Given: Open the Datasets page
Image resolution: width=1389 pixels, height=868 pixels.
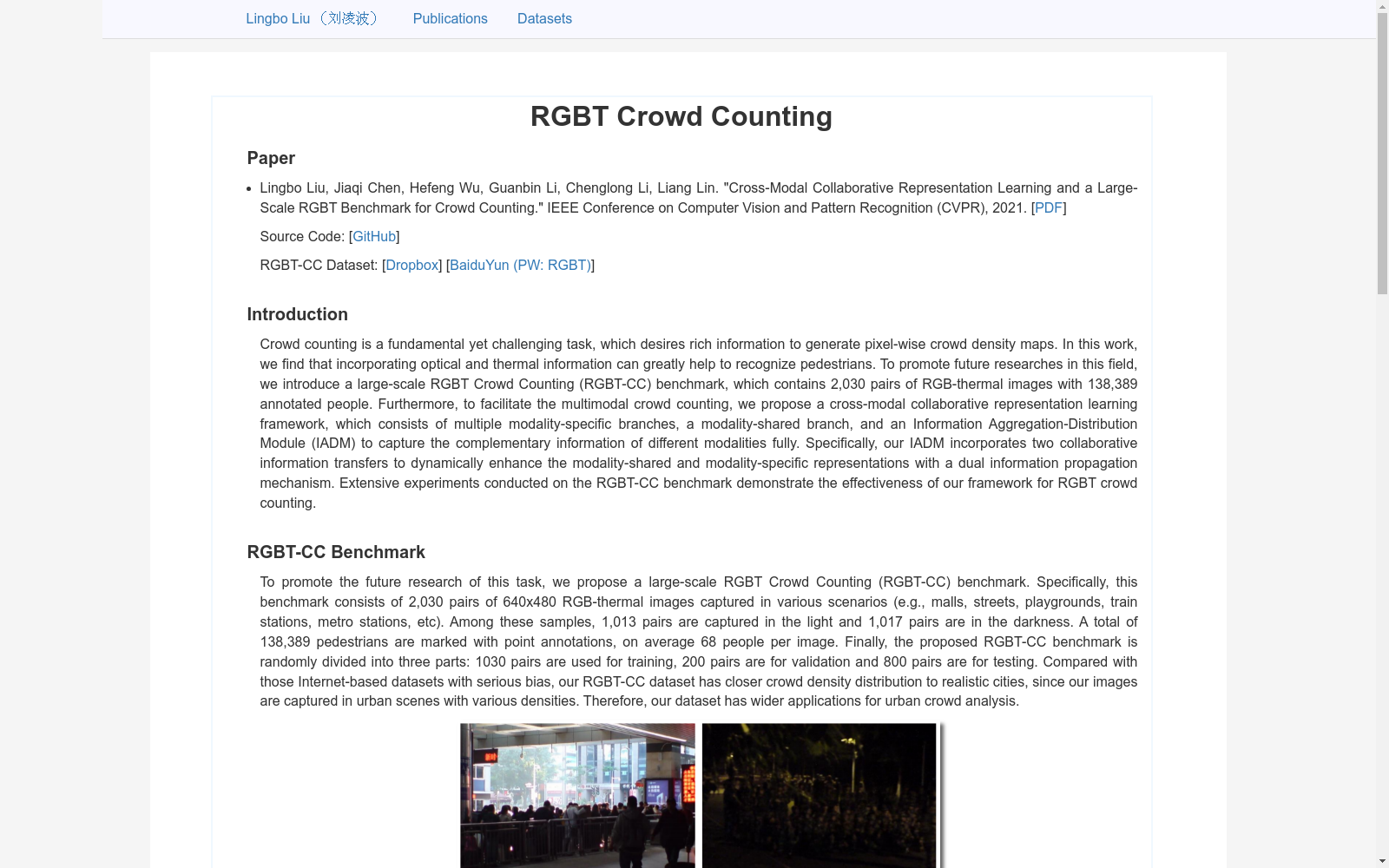Looking at the screenshot, I should [x=544, y=18].
